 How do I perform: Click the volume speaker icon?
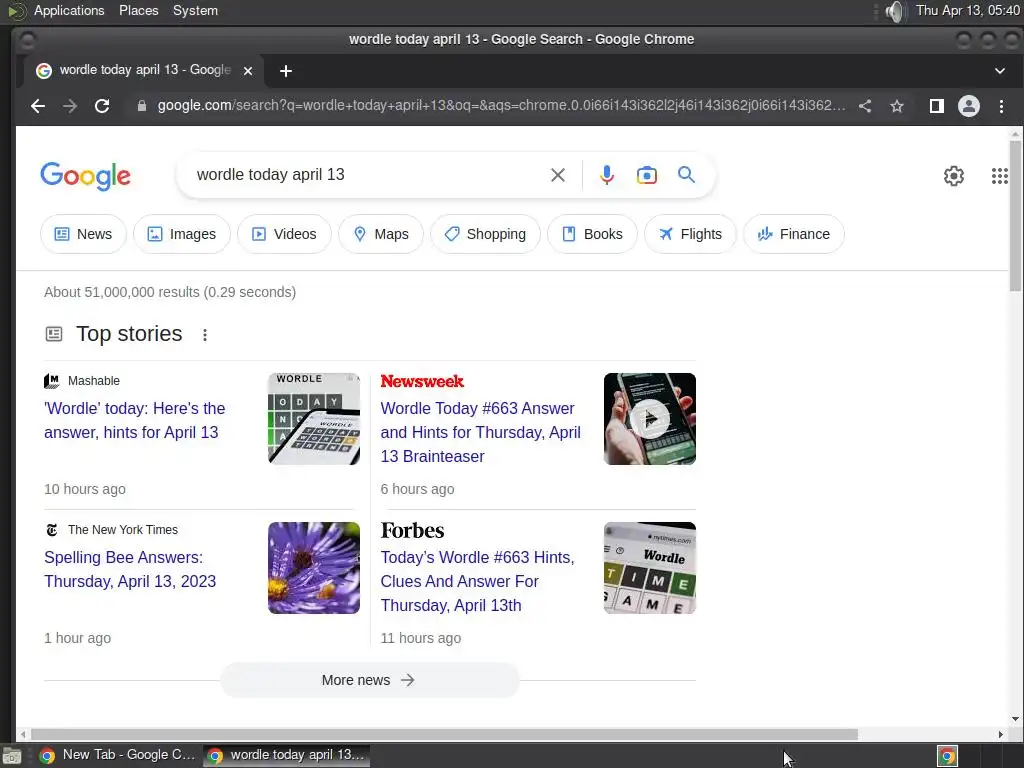click(x=895, y=11)
